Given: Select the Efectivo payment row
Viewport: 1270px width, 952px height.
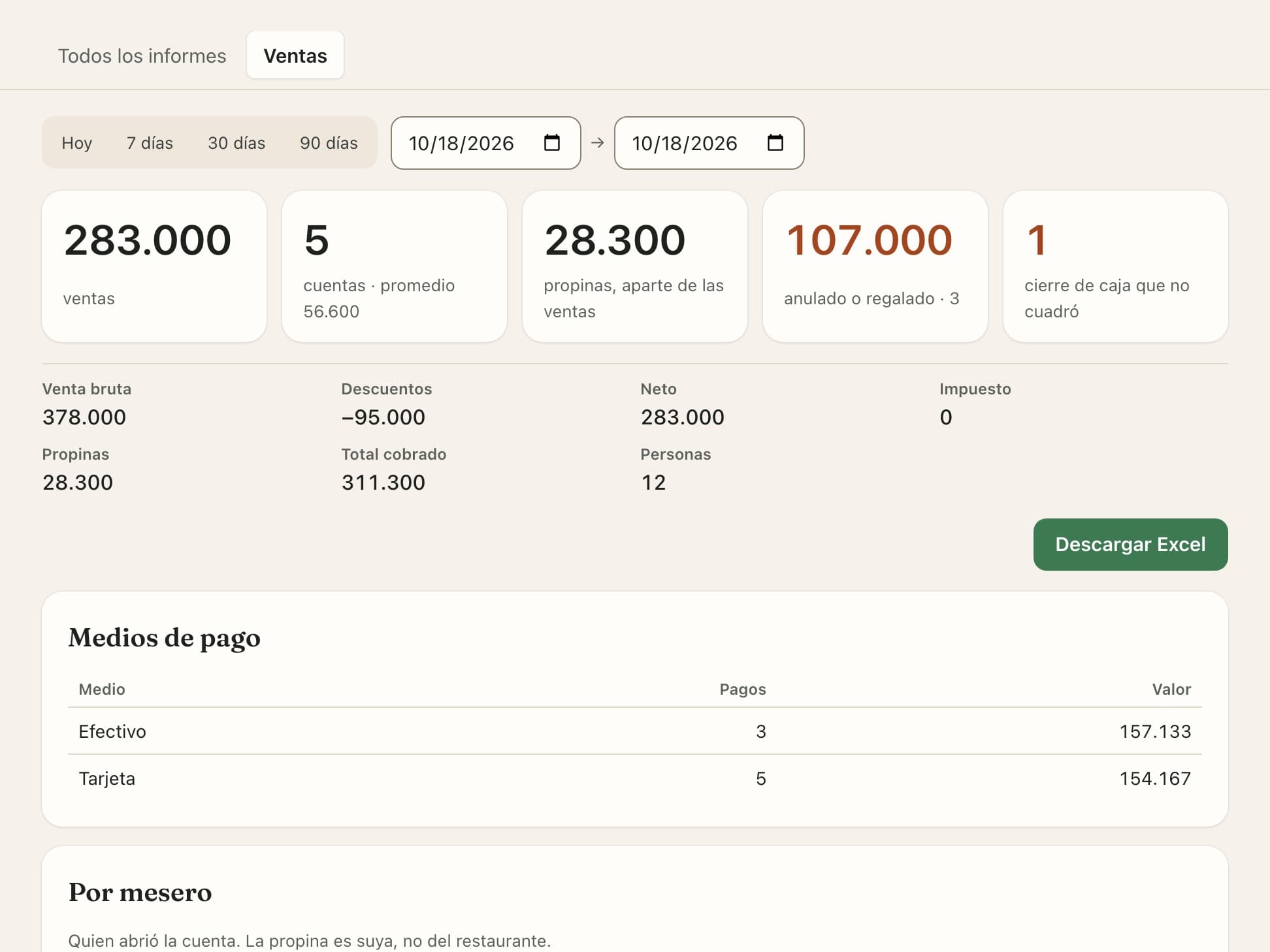Looking at the screenshot, I should point(635,731).
